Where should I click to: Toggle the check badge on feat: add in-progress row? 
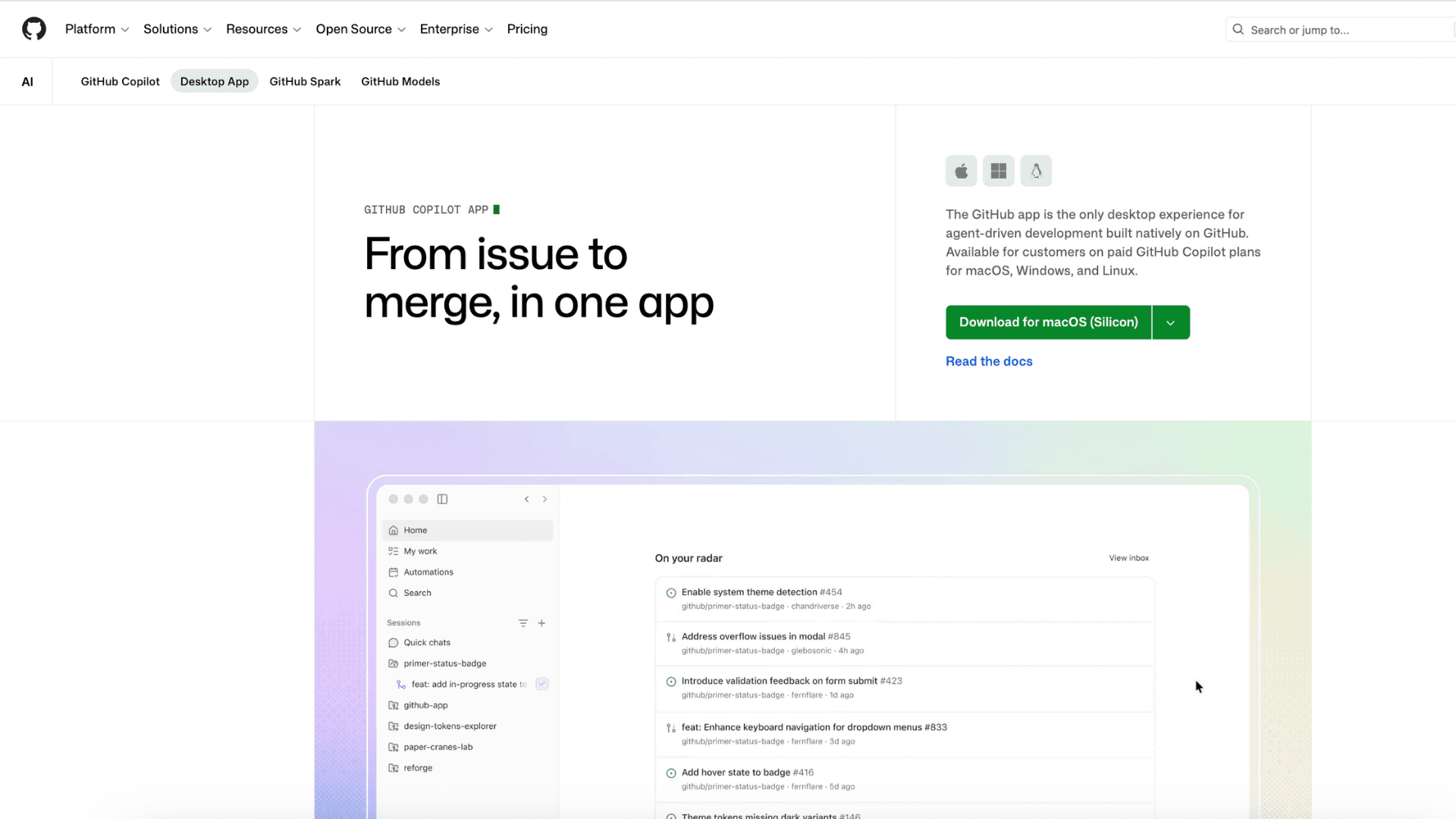click(542, 684)
